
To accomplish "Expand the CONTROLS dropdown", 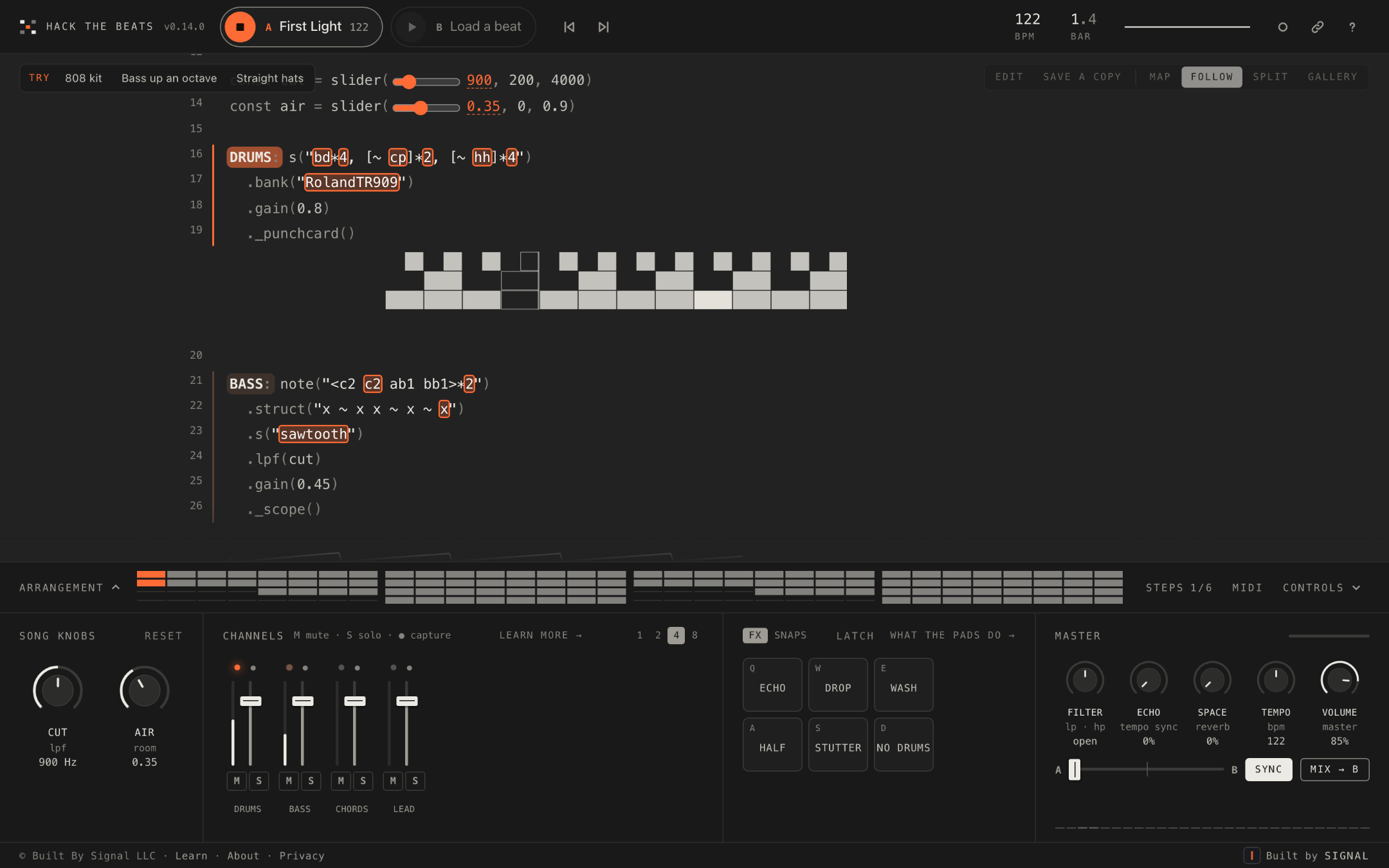I will pyautogui.click(x=1321, y=588).
